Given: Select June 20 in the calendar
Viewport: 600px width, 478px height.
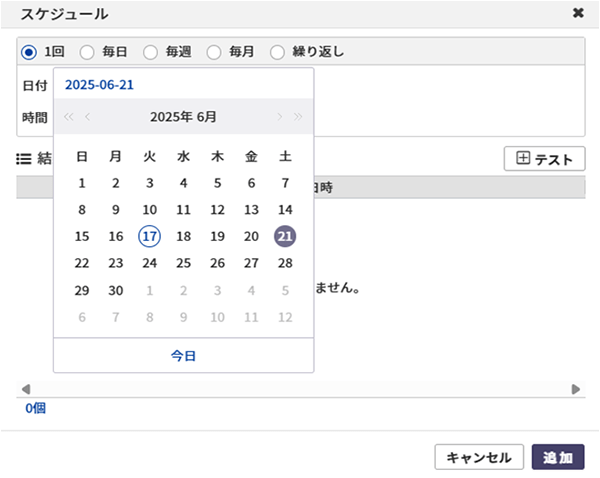Looking at the screenshot, I should click(251, 236).
